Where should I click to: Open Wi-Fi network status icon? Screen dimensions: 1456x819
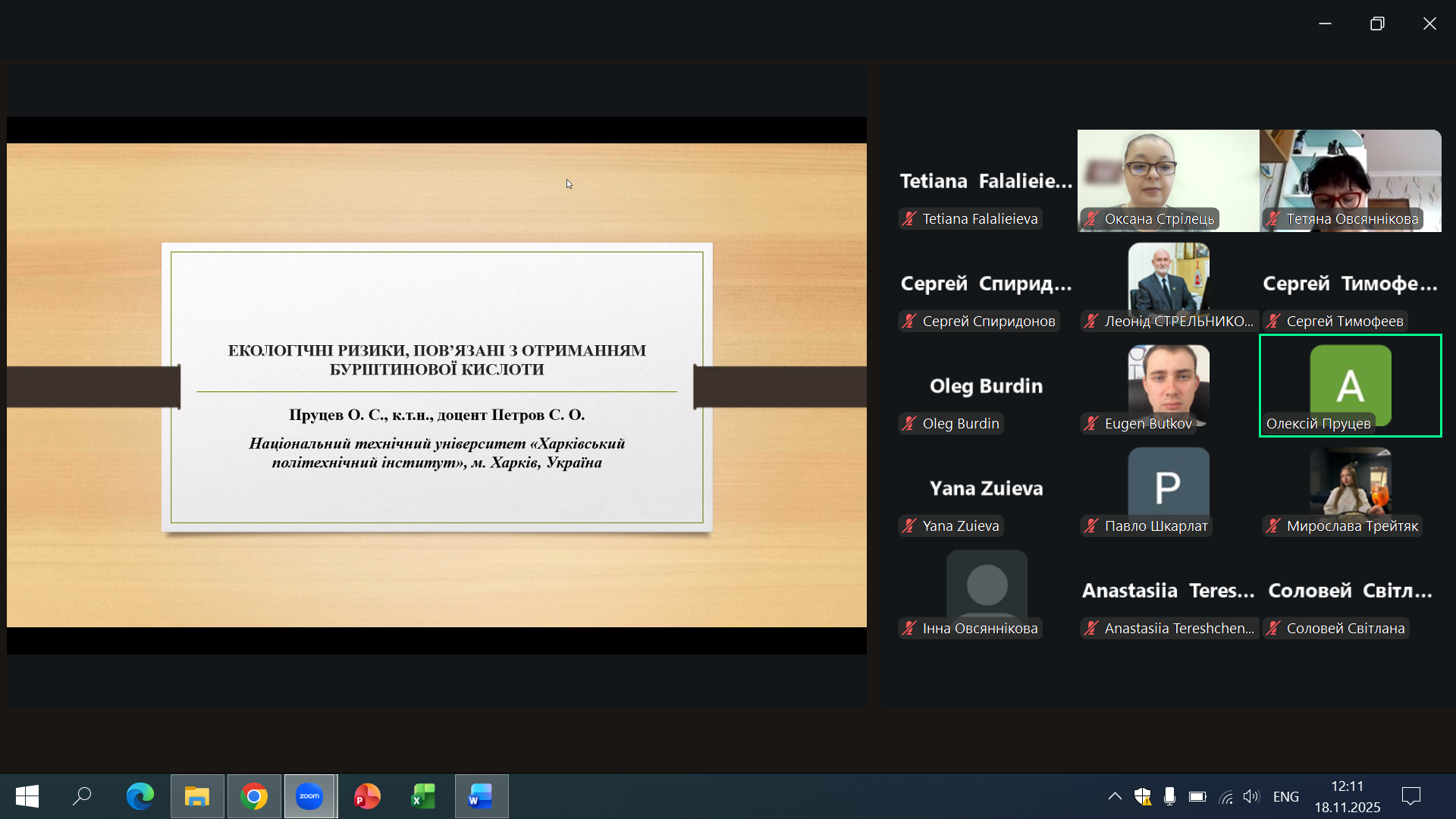pos(1225,796)
